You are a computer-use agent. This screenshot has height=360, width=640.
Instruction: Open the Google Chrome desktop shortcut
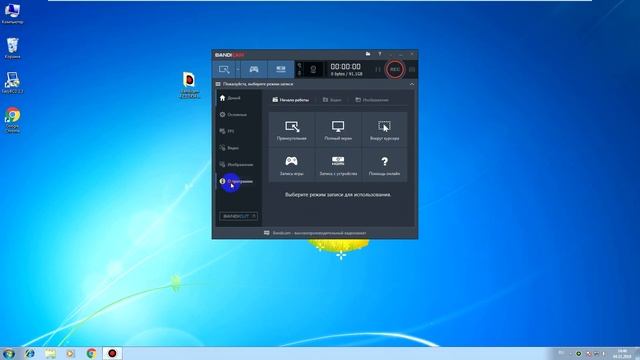(x=12, y=120)
